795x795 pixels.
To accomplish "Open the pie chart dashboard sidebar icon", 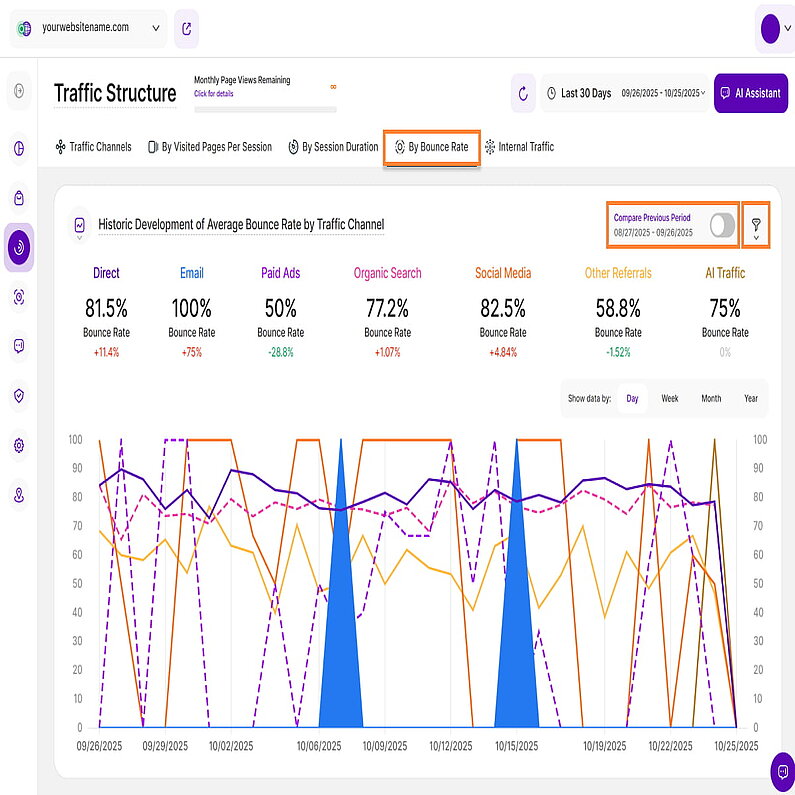I will click(19, 148).
